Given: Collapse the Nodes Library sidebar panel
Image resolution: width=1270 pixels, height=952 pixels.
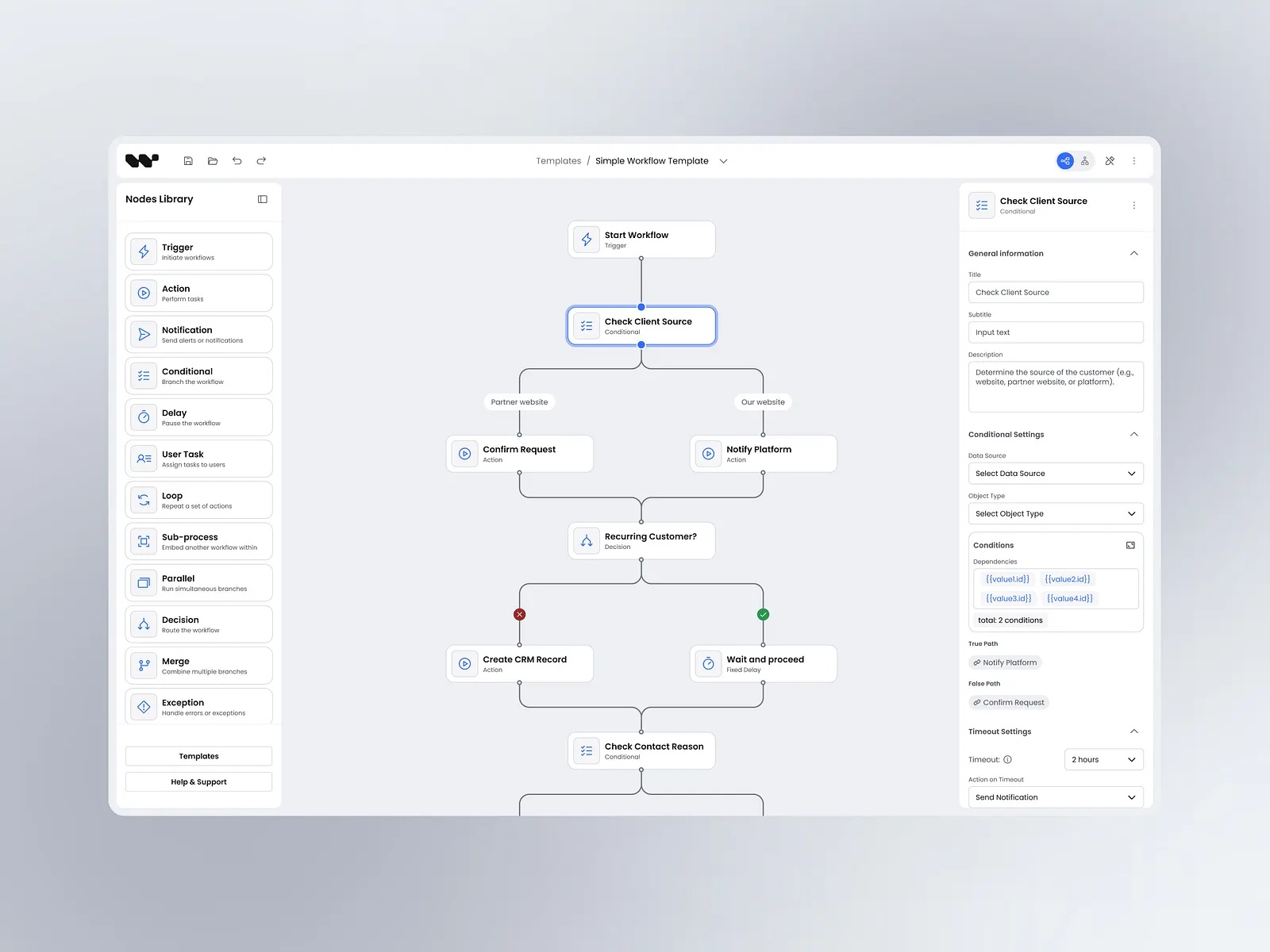Looking at the screenshot, I should pyautogui.click(x=262, y=199).
